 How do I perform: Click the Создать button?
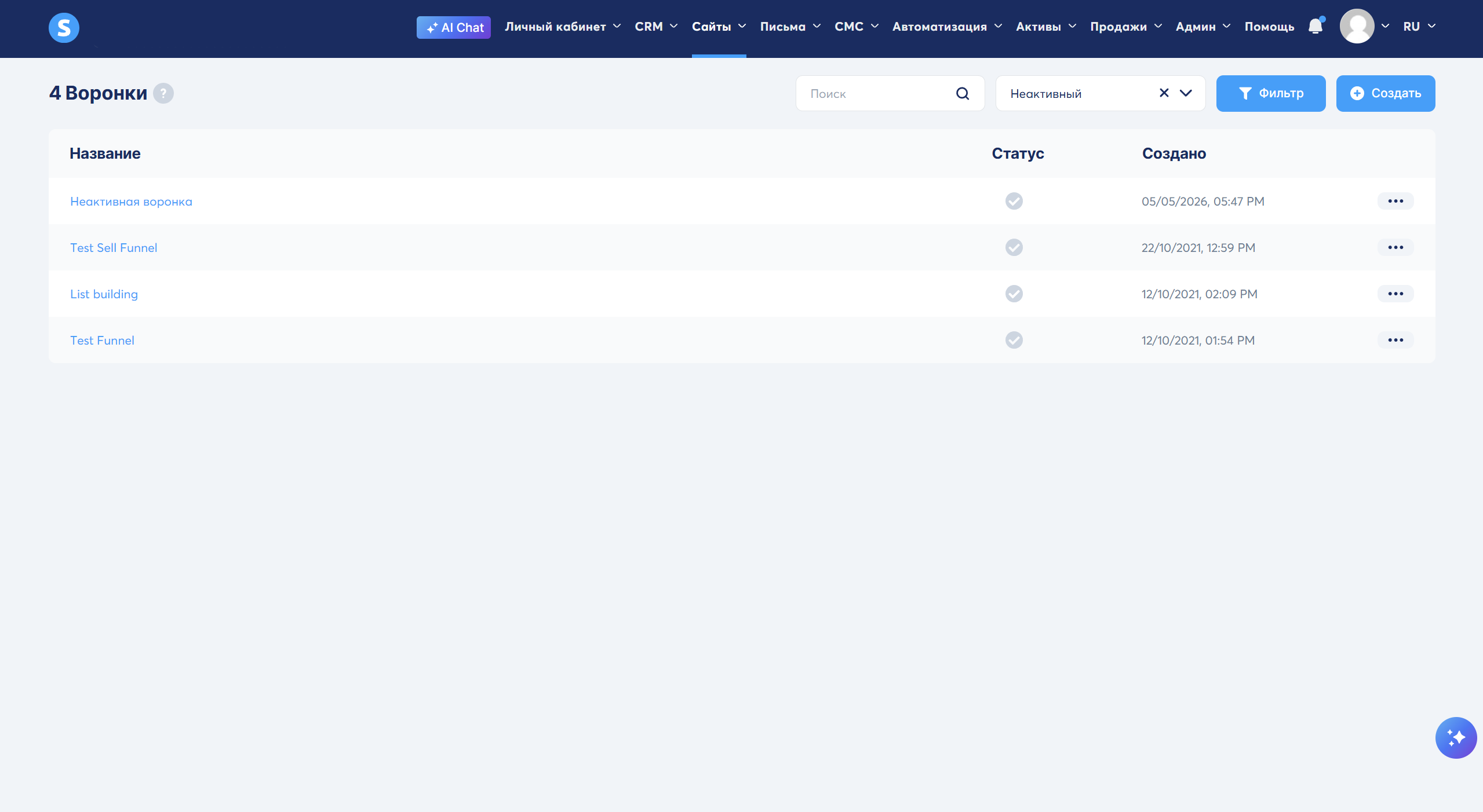click(x=1385, y=93)
